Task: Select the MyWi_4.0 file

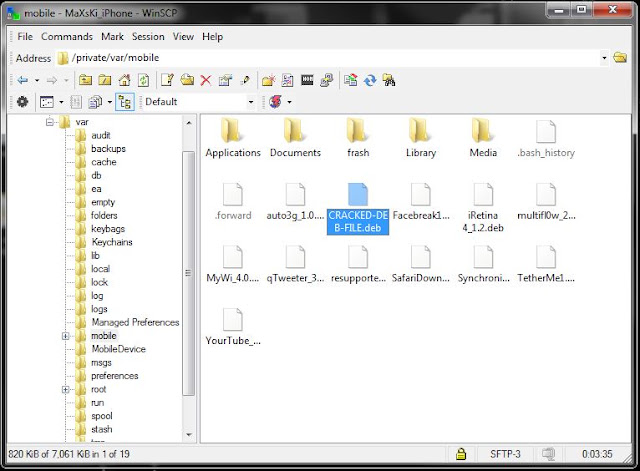Action: (x=233, y=264)
